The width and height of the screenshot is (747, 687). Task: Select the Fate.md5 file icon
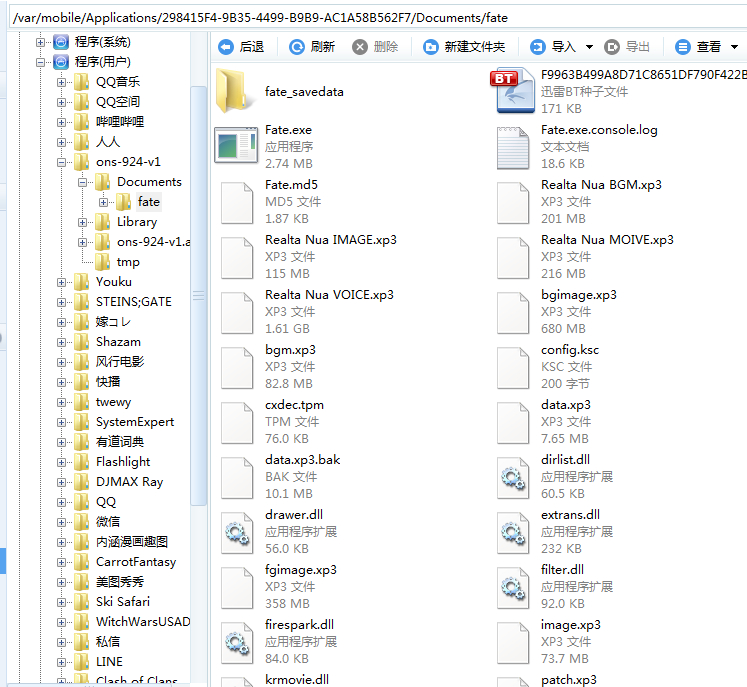tap(237, 203)
